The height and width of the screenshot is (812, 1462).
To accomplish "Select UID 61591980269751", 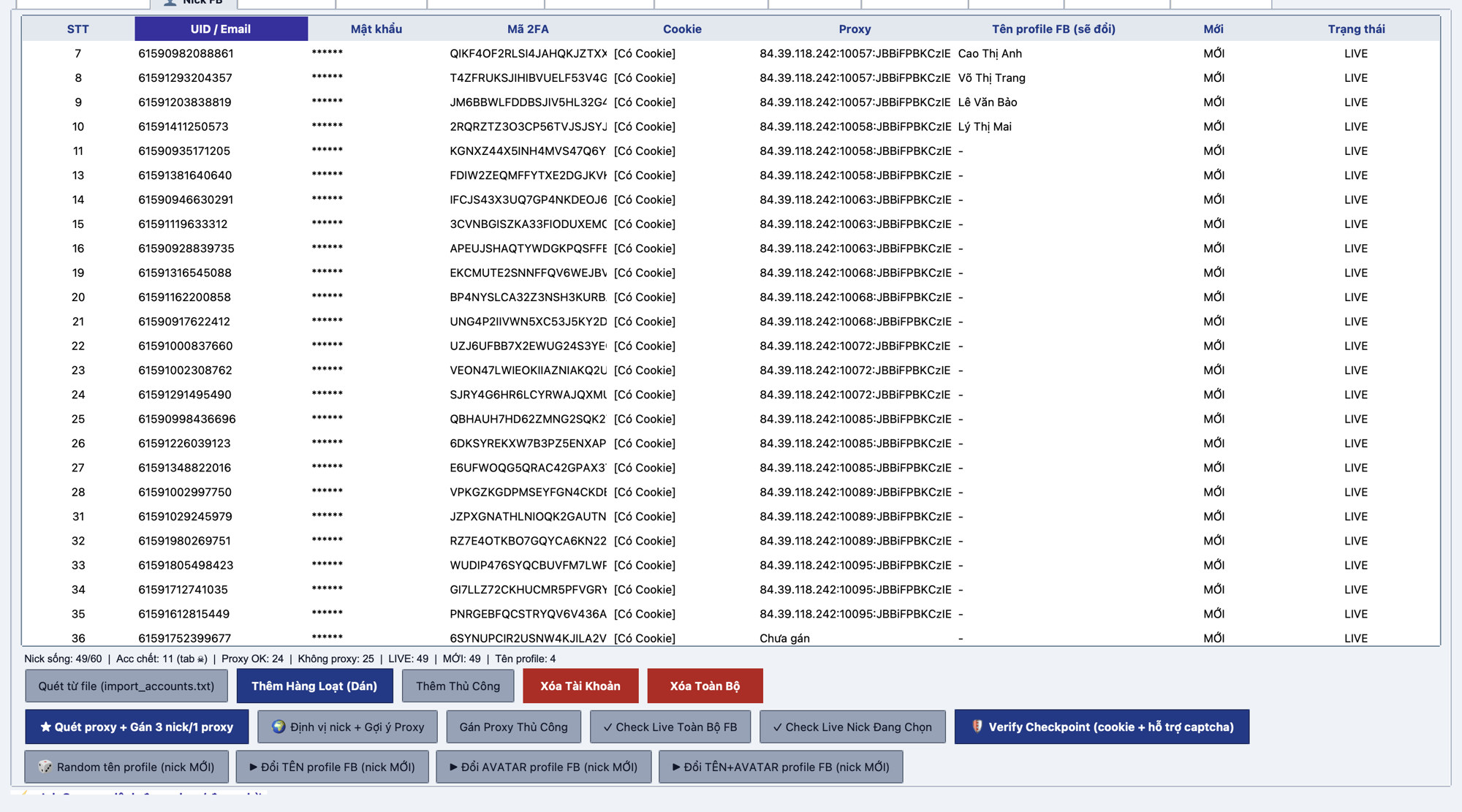I will click(184, 541).
